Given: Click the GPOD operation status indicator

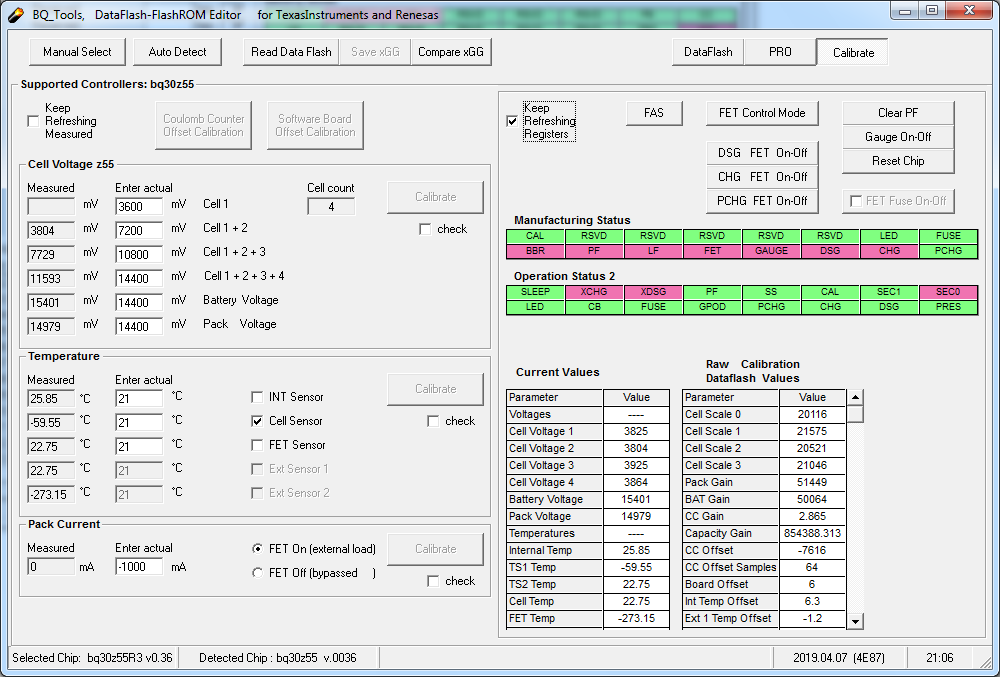Looking at the screenshot, I should click(x=712, y=307).
